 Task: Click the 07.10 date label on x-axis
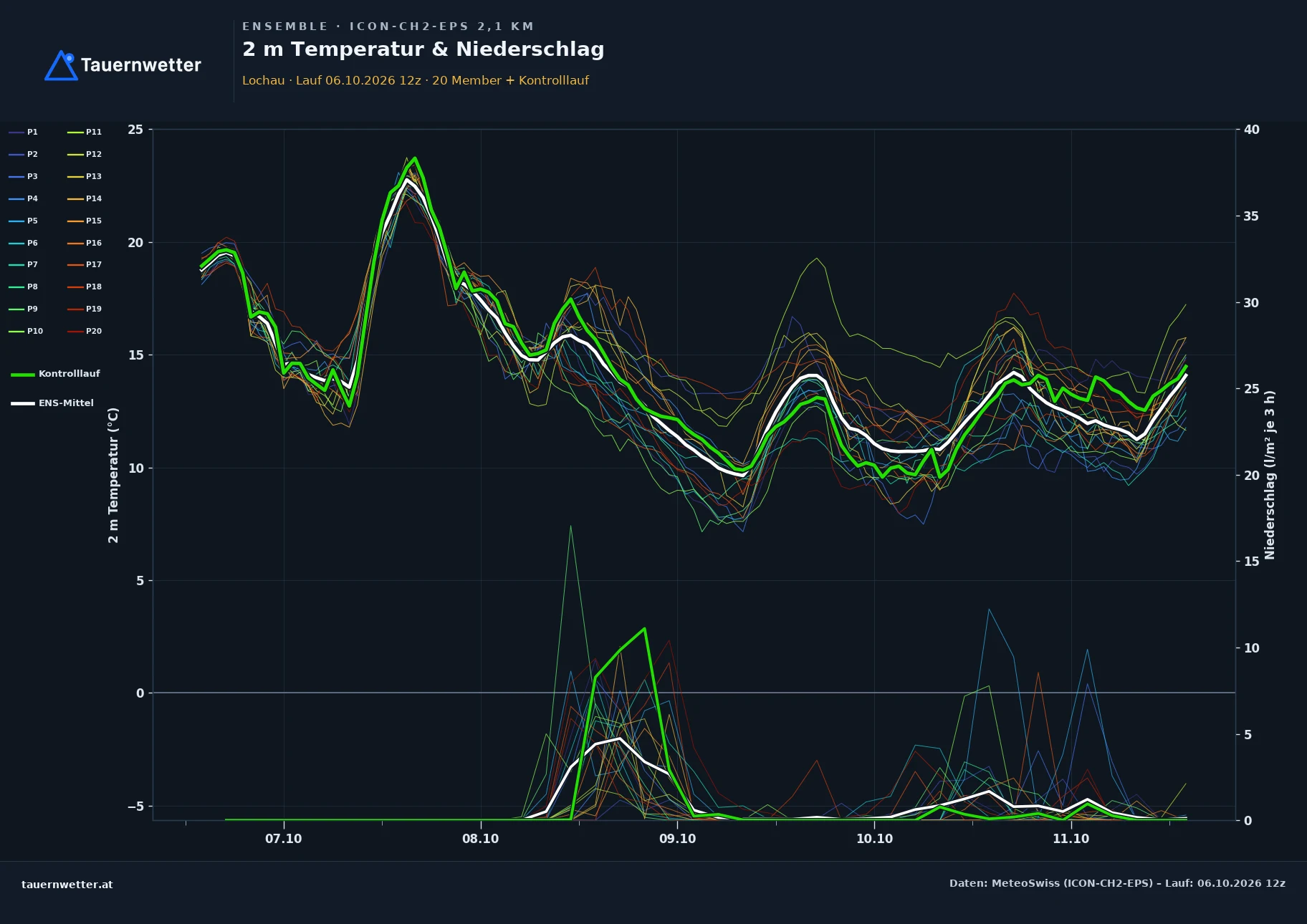pos(284,839)
